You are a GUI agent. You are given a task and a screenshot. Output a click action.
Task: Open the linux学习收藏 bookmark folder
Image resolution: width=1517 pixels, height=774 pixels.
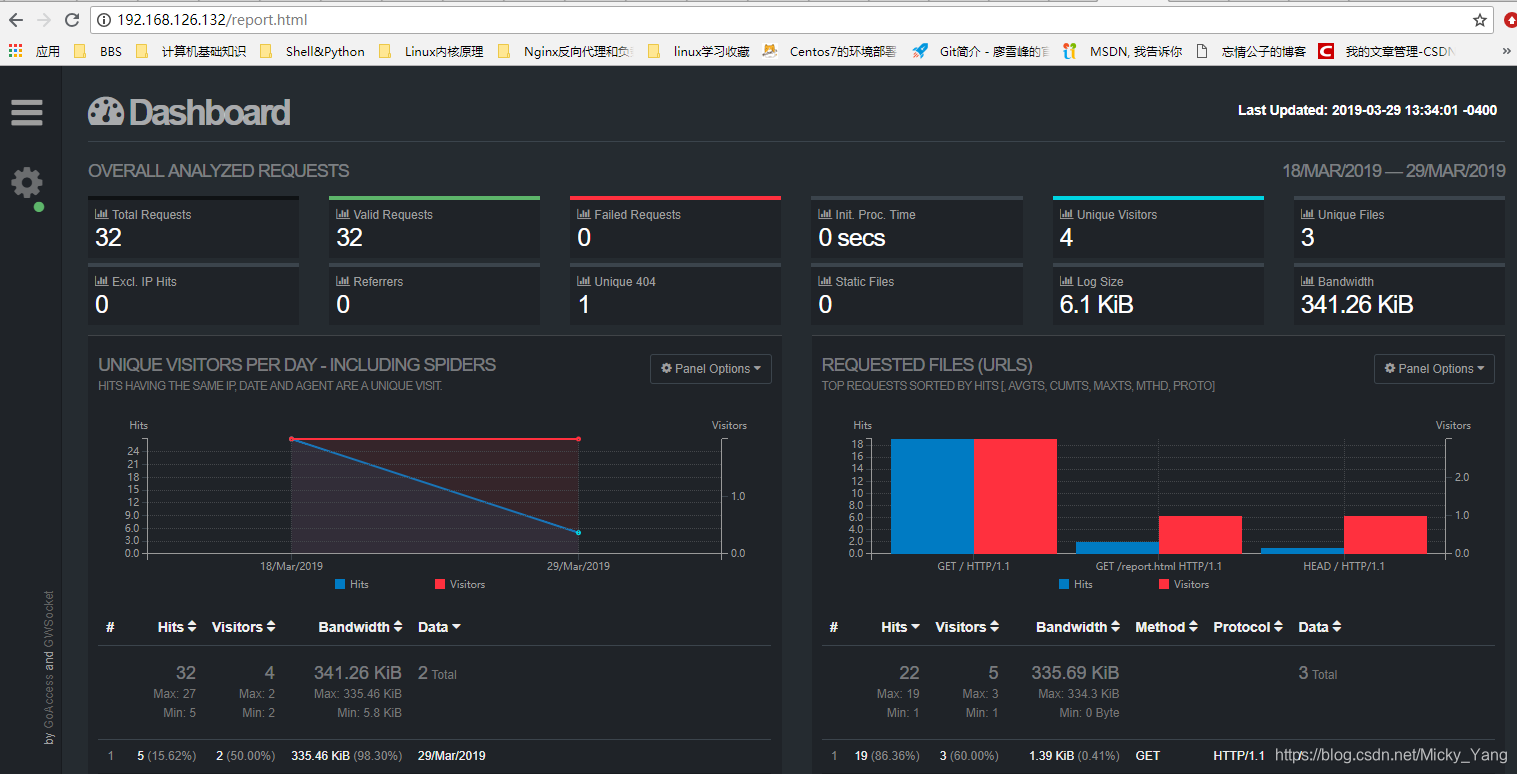[x=699, y=51]
